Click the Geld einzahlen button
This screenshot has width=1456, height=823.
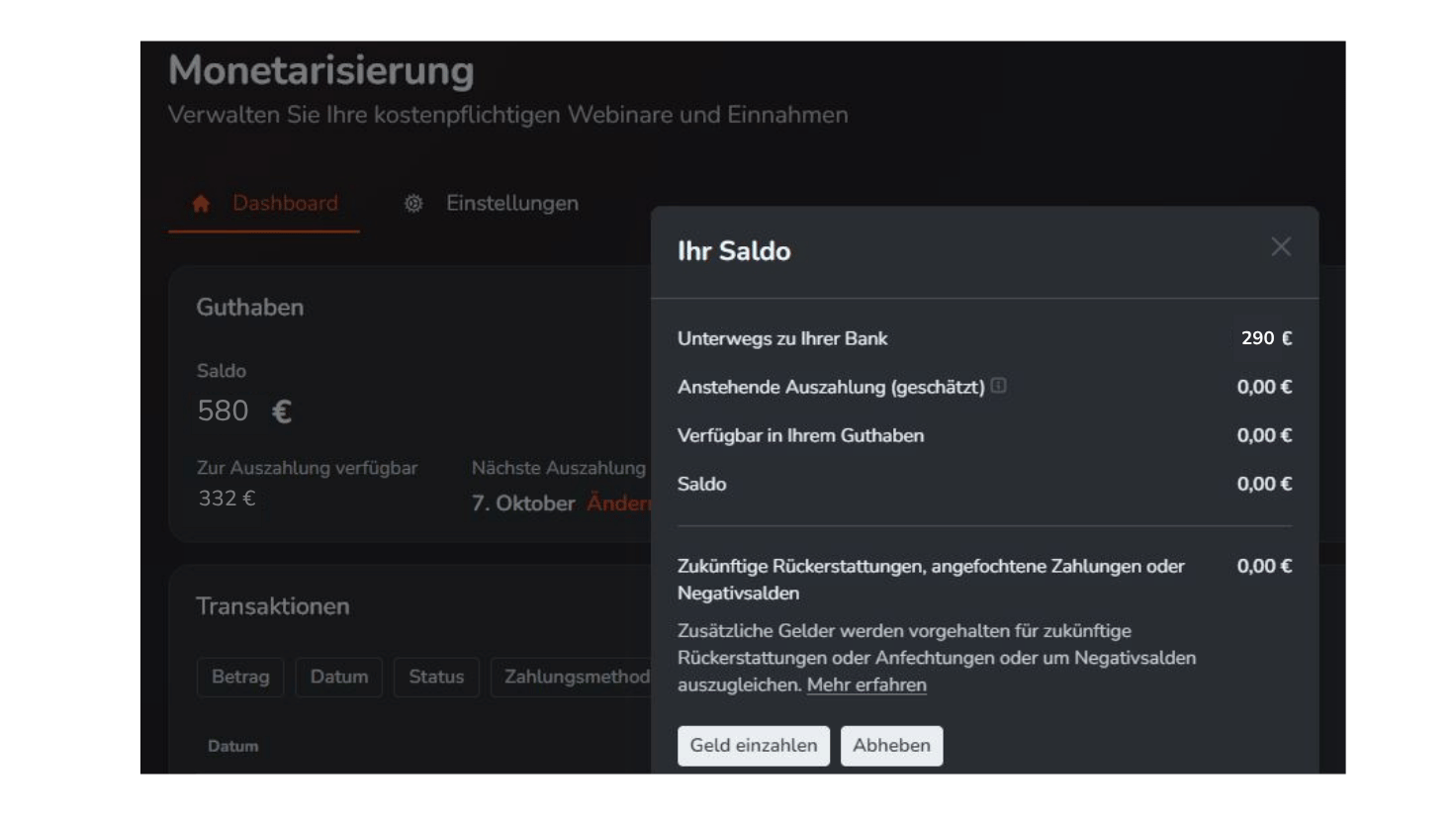(753, 746)
